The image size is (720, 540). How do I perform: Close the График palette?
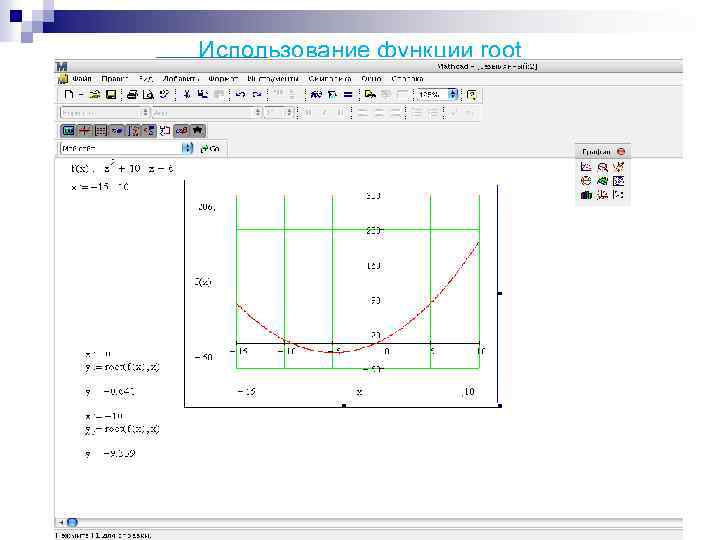621,152
